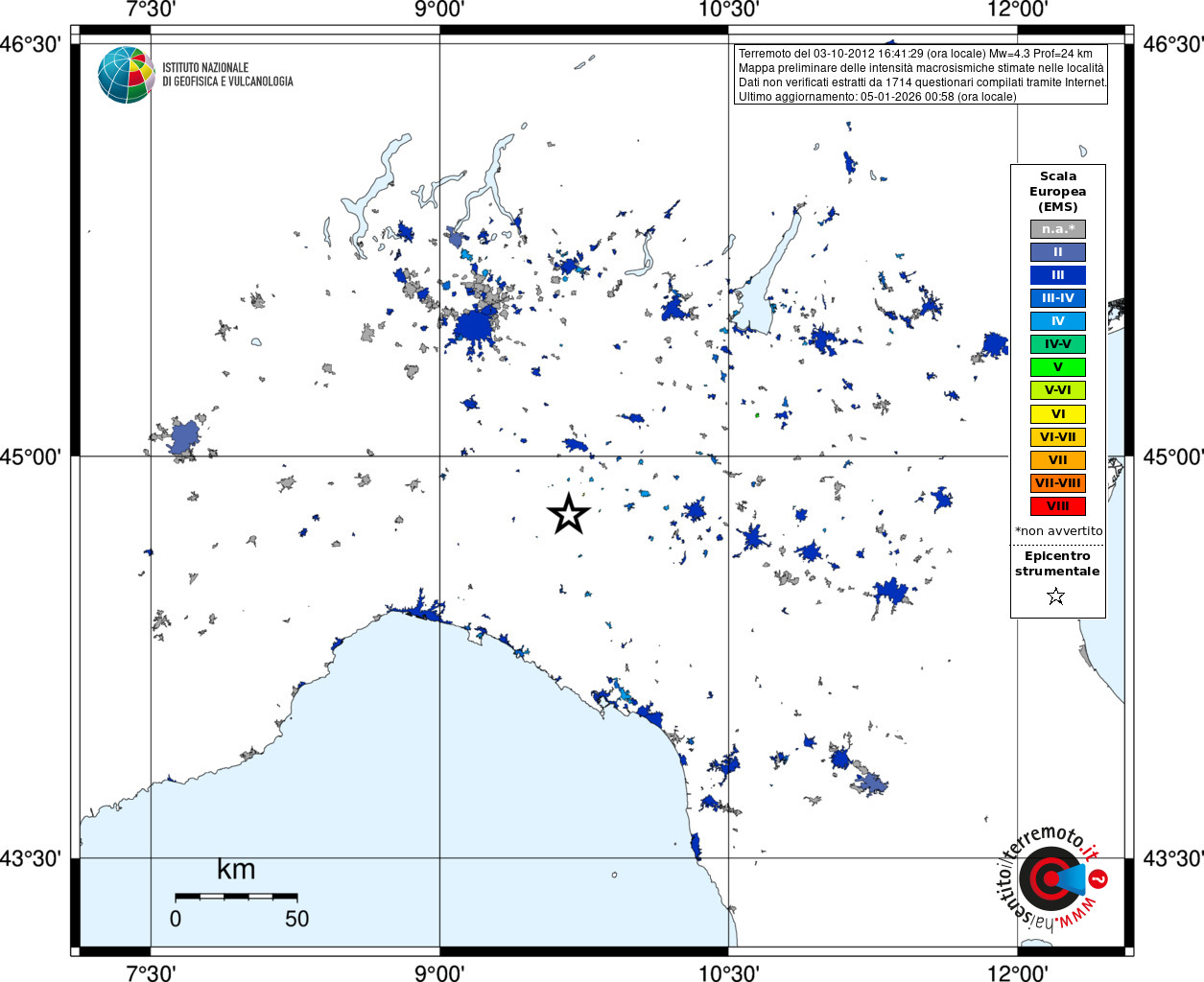Click the IV-V legend swatch
This screenshot has width=1204, height=982.
(1058, 344)
